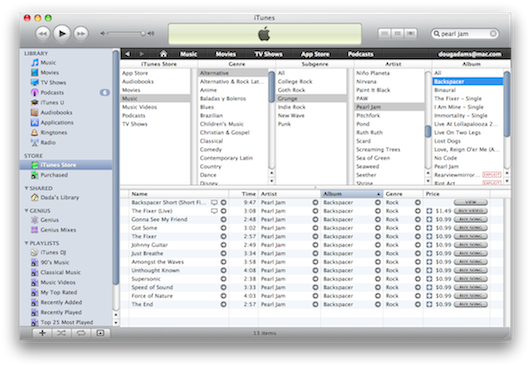This screenshot has height=367, width=531.
Task: Skip to the next track
Action: click(x=81, y=34)
